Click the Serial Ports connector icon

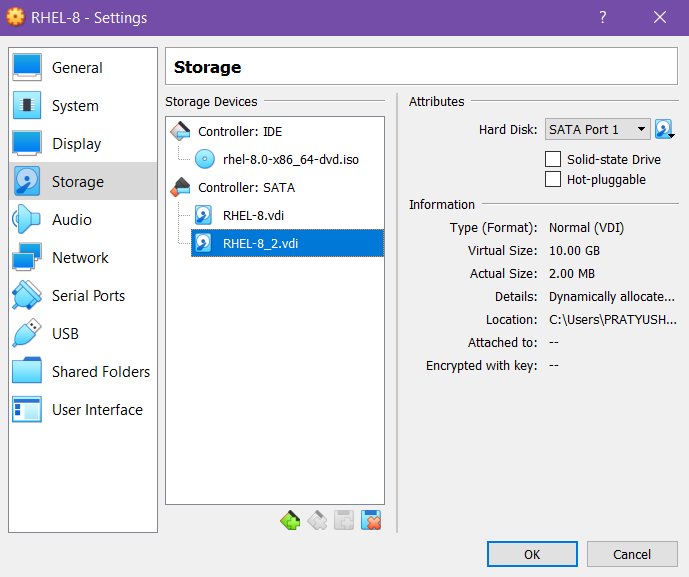click(27, 296)
